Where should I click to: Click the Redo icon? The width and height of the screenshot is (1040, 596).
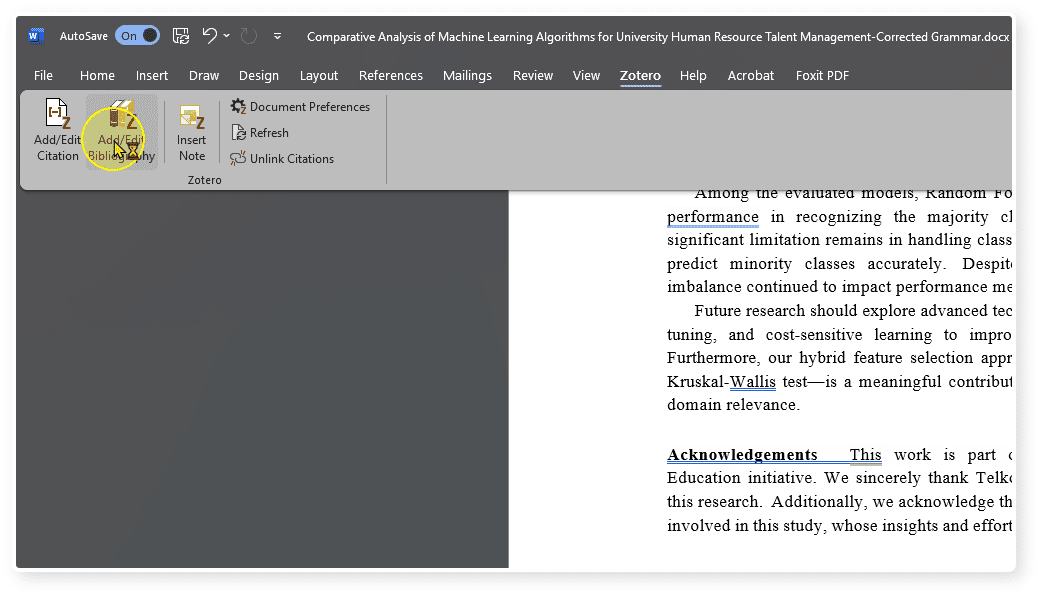coord(249,36)
